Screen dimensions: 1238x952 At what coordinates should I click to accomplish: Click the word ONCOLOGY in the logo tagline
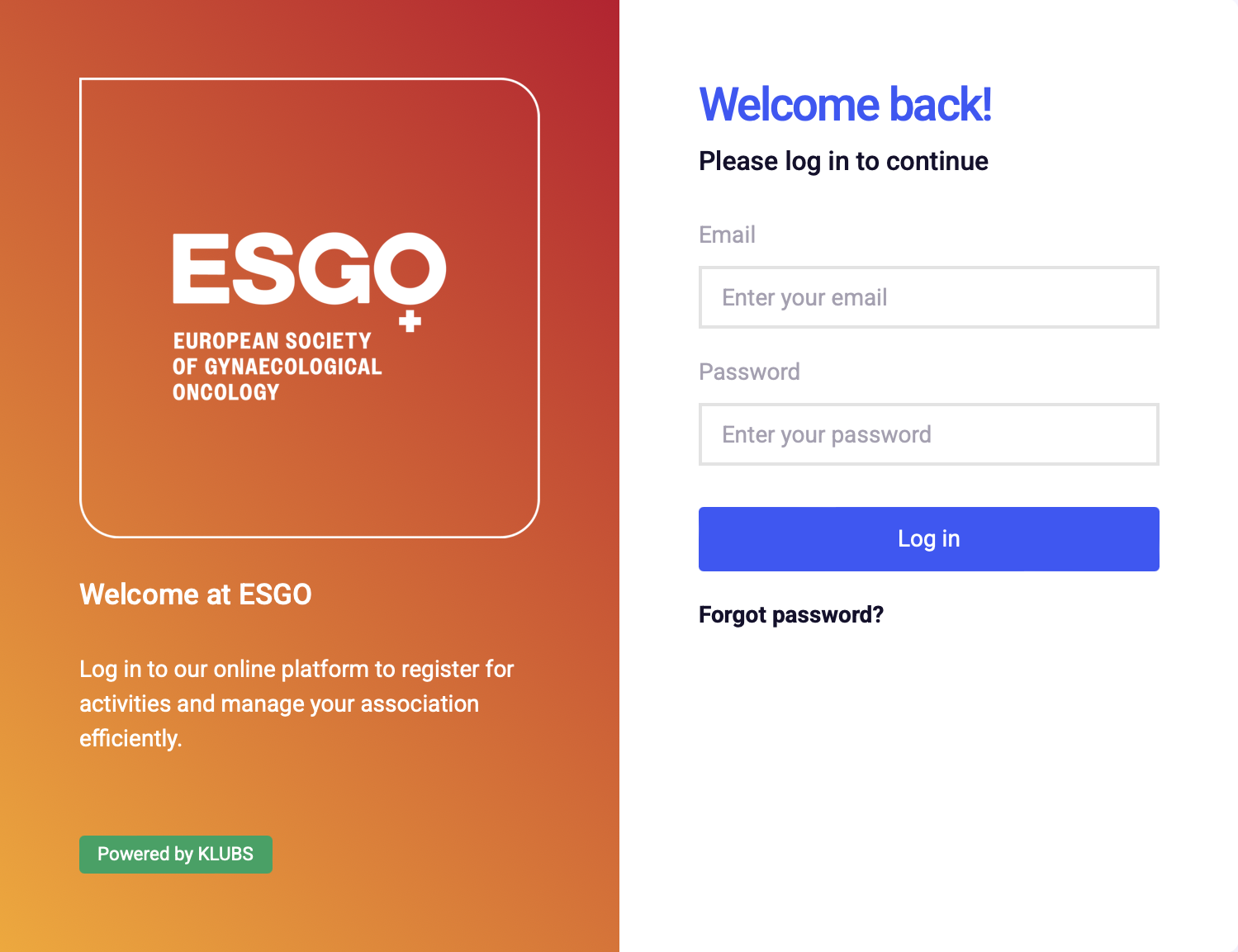225,392
